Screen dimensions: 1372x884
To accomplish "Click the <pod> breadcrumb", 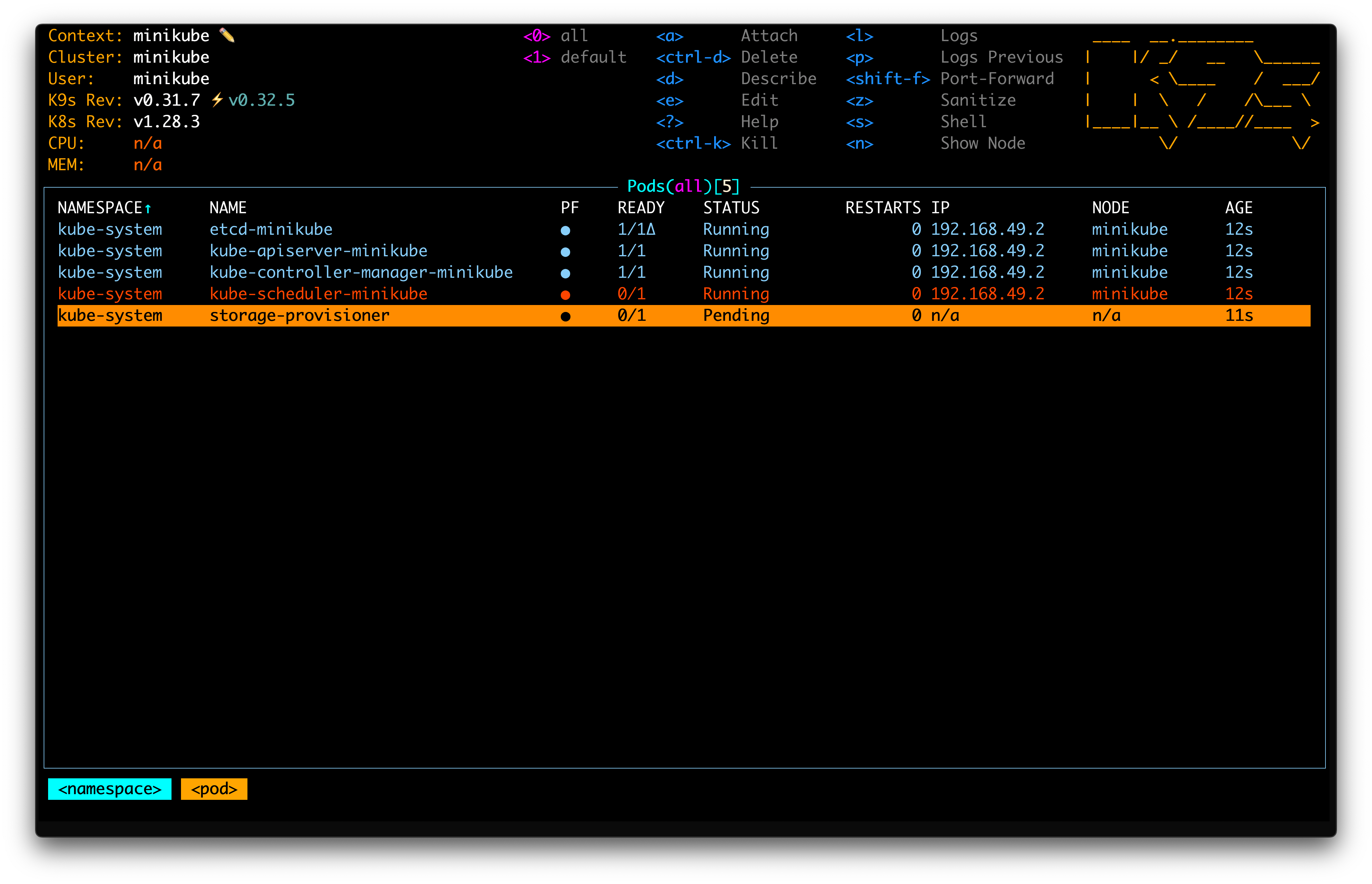I will tap(214, 789).
